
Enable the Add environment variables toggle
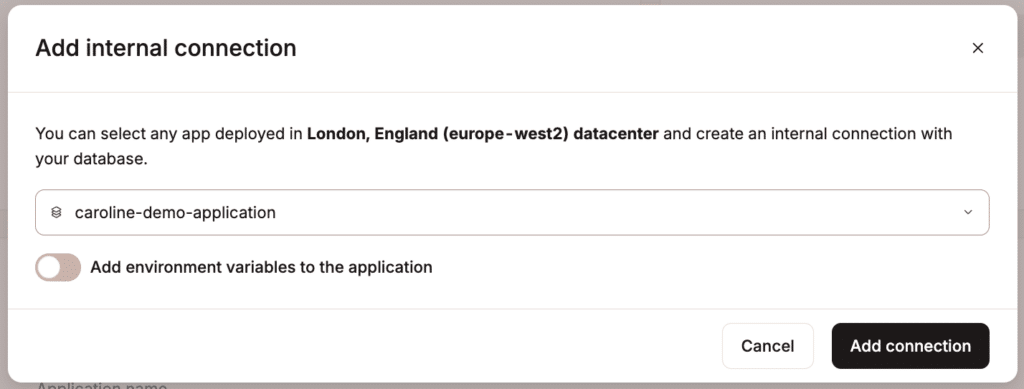pyautogui.click(x=58, y=267)
